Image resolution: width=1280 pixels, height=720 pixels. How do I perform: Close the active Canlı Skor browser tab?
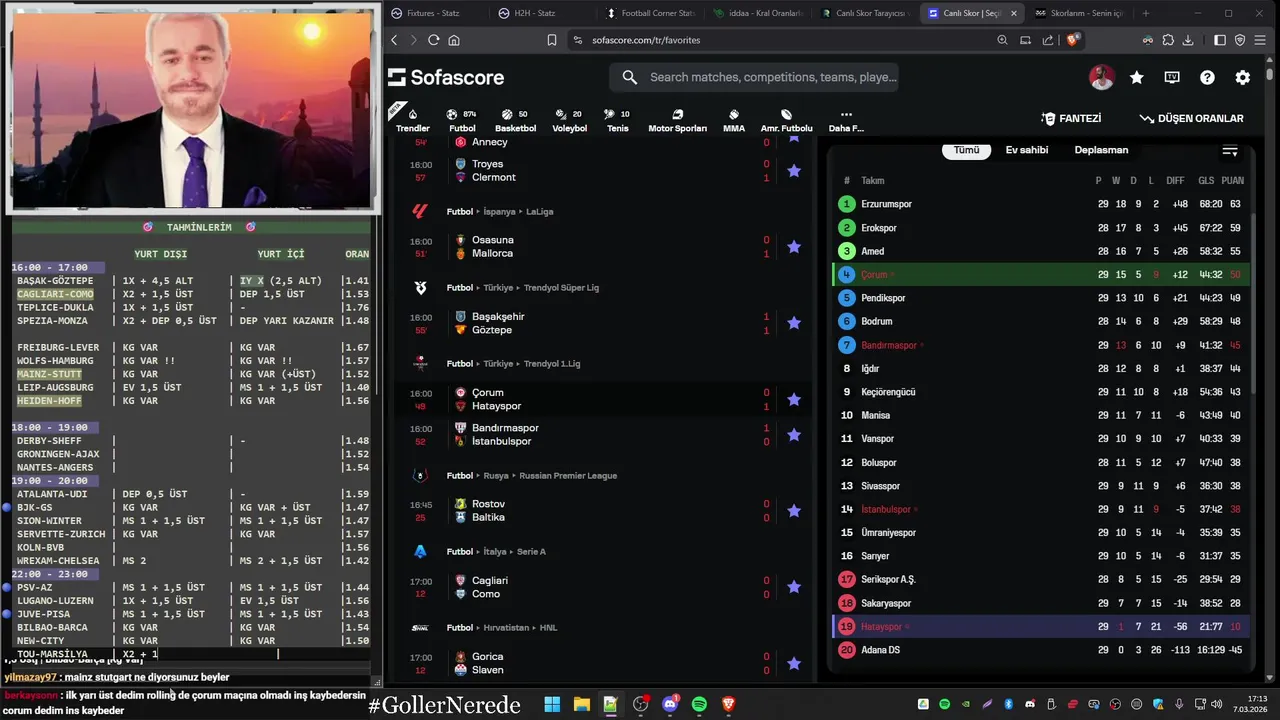1014,13
